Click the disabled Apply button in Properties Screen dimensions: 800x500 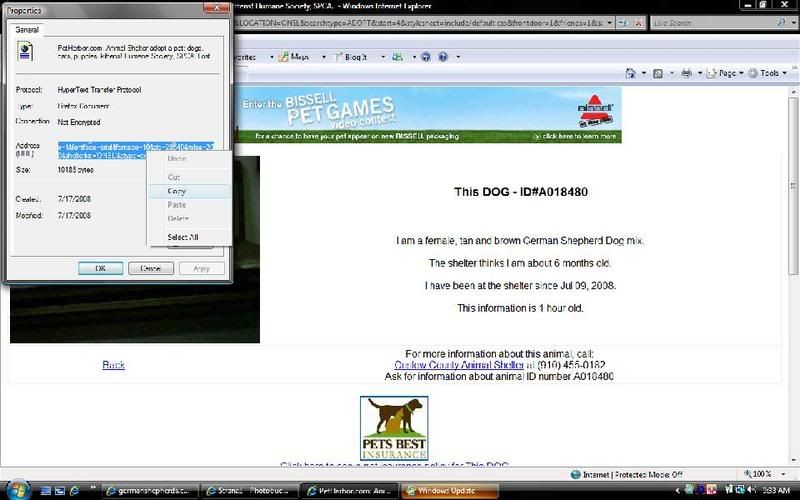[202, 268]
